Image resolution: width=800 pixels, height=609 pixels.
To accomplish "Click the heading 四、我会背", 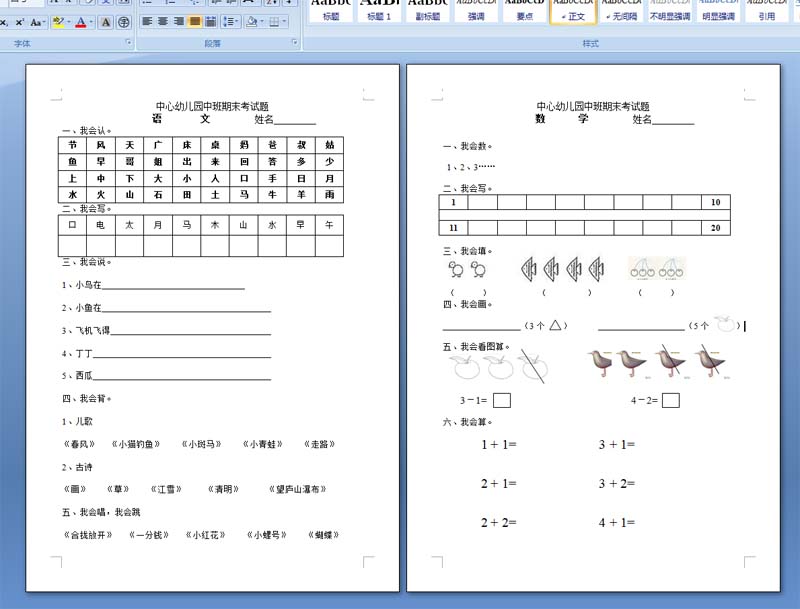I will tap(87, 399).
